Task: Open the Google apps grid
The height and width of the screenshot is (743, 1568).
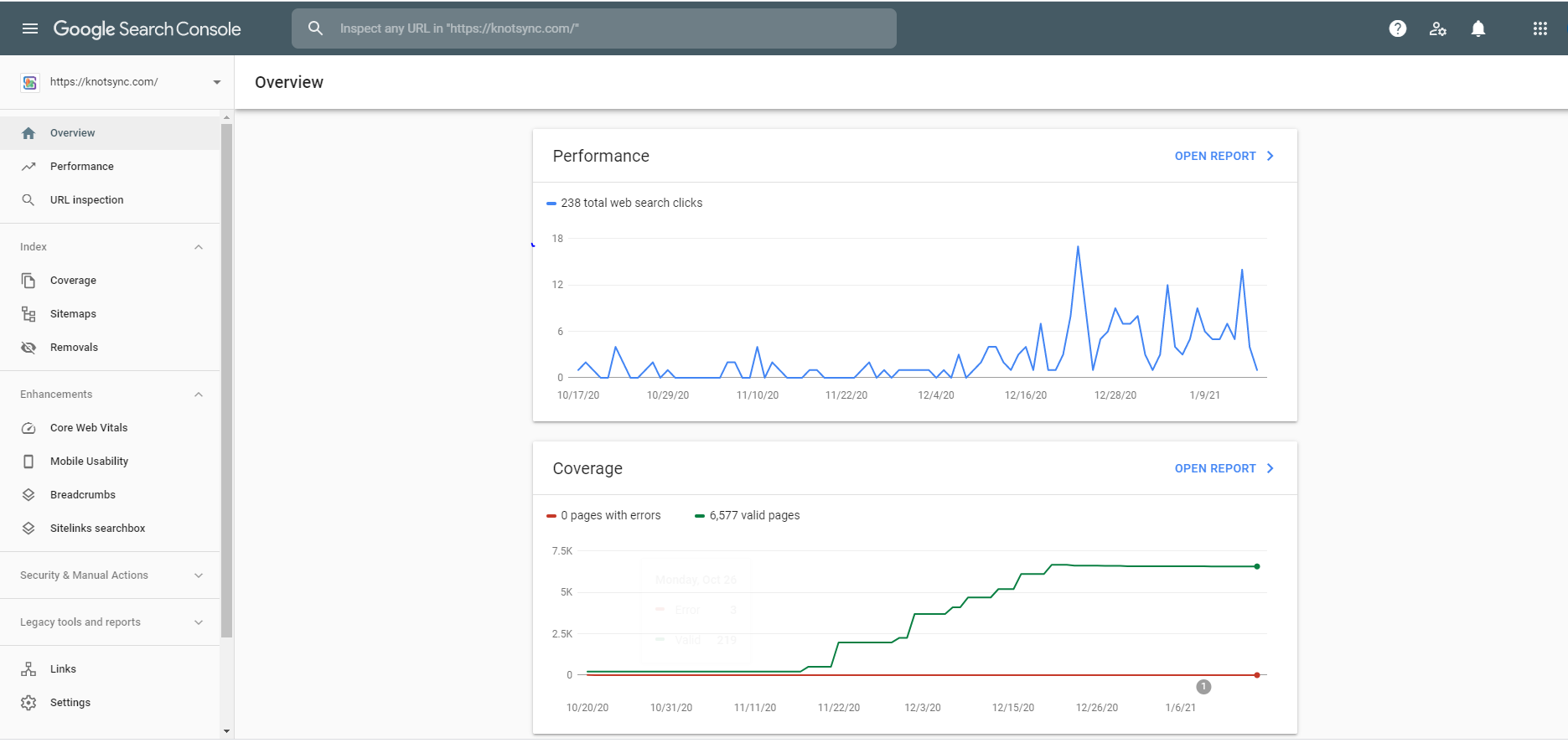Action: [x=1540, y=28]
